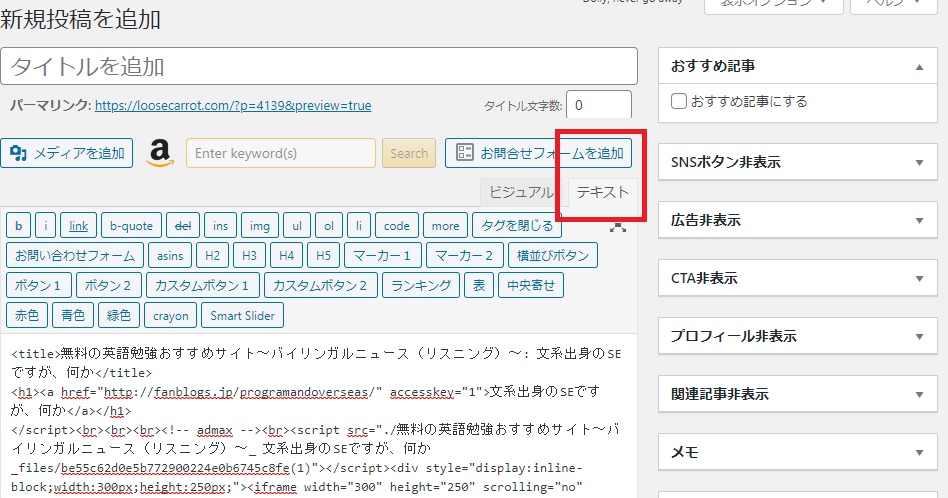Click the more quicktag button

click(x=446, y=225)
